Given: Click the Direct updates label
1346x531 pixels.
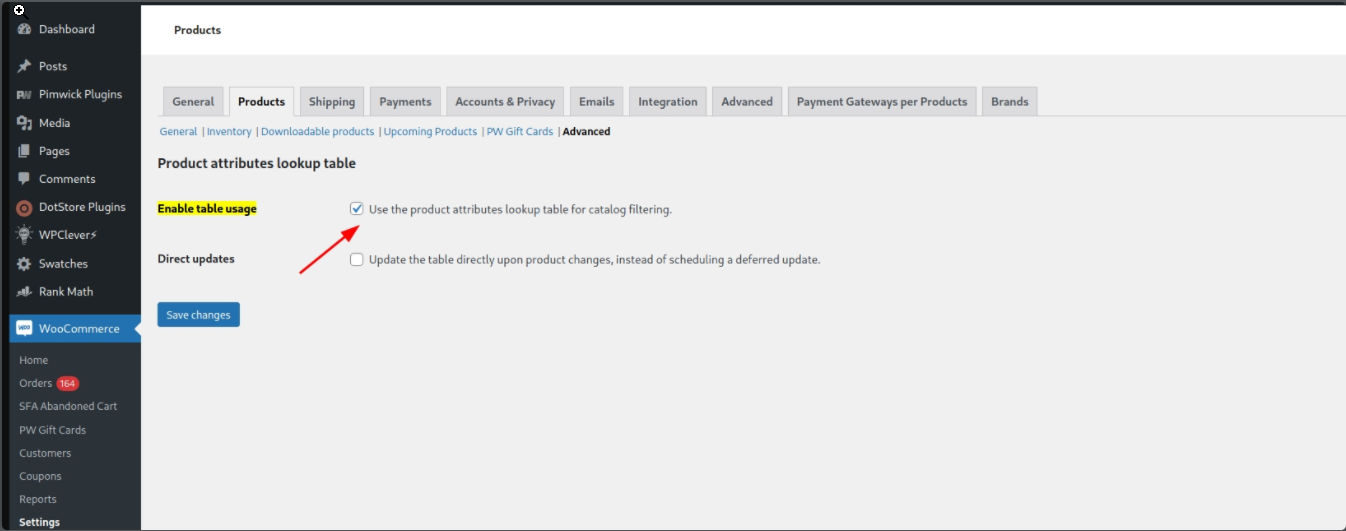Looking at the screenshot, I should pos(196,259).
